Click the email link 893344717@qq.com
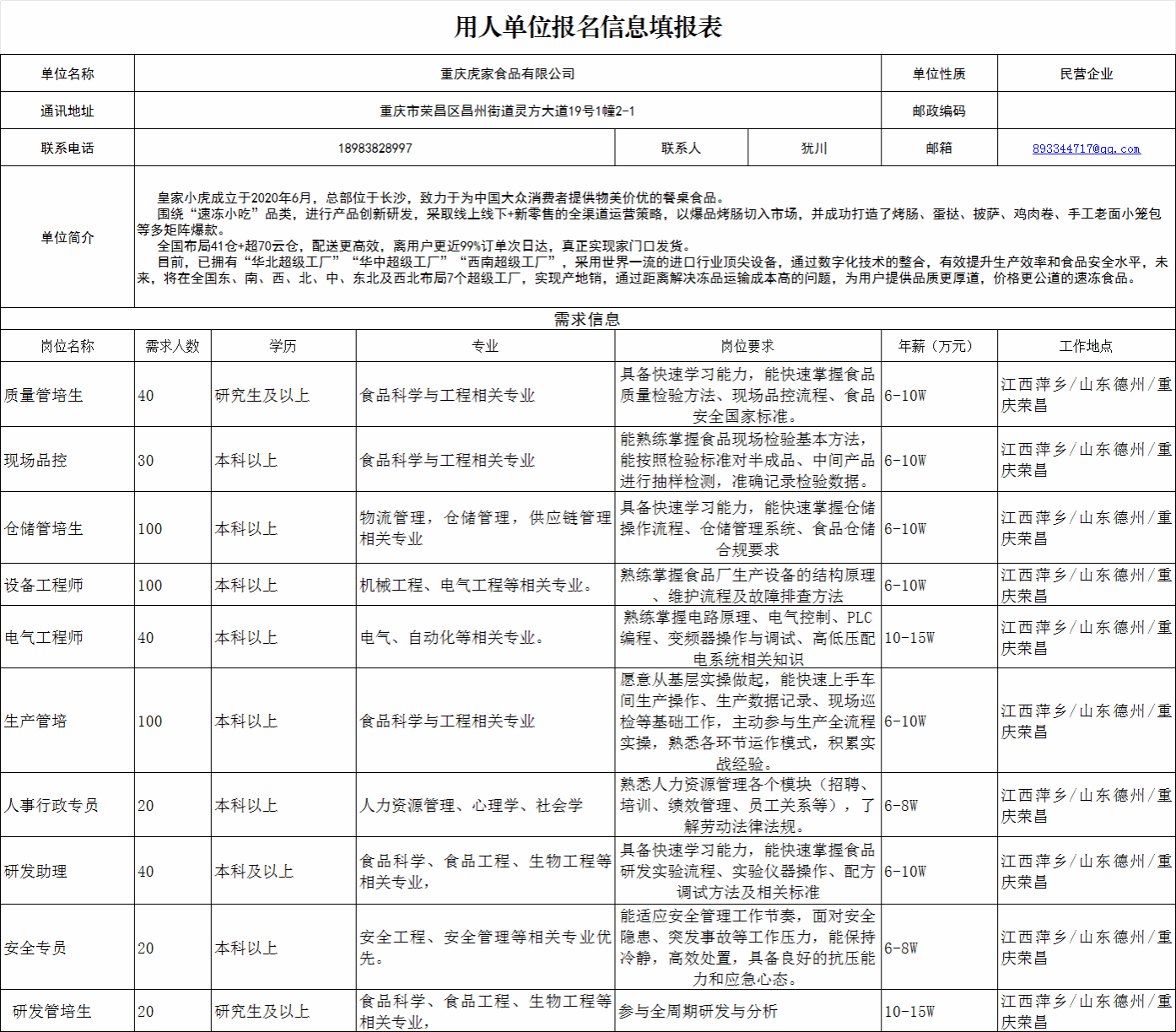This screenshot has height=1032, width=1176. pyautogui.click(x=1086, y=149)
